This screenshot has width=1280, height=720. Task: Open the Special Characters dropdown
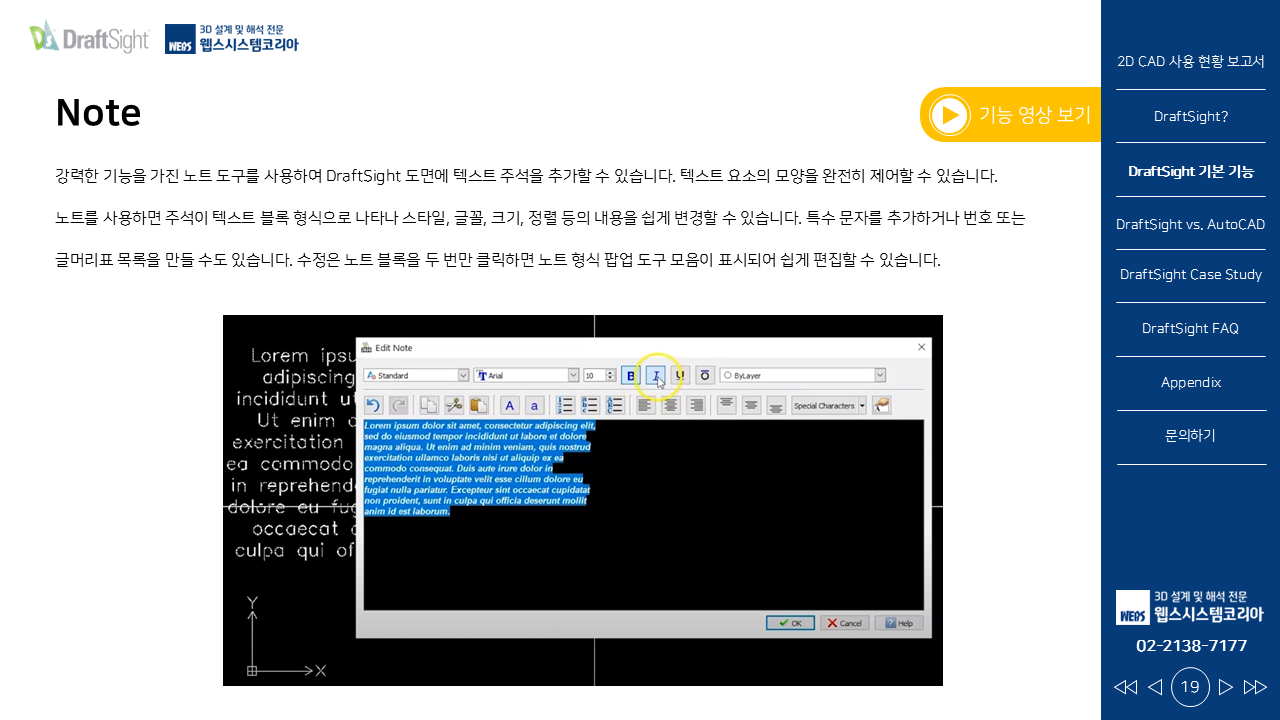point(829,405)
